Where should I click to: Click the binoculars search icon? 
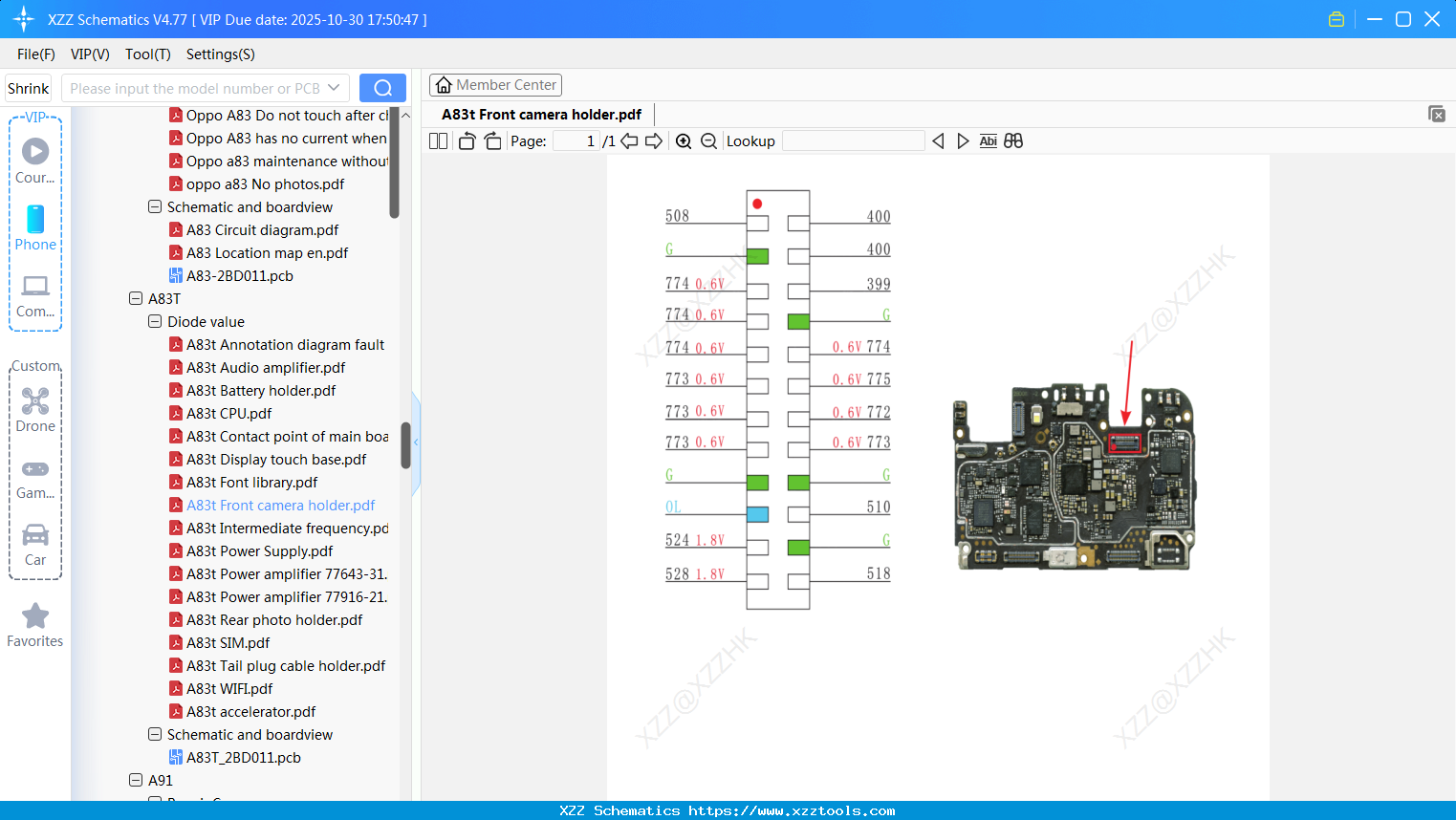(1013, 141)
